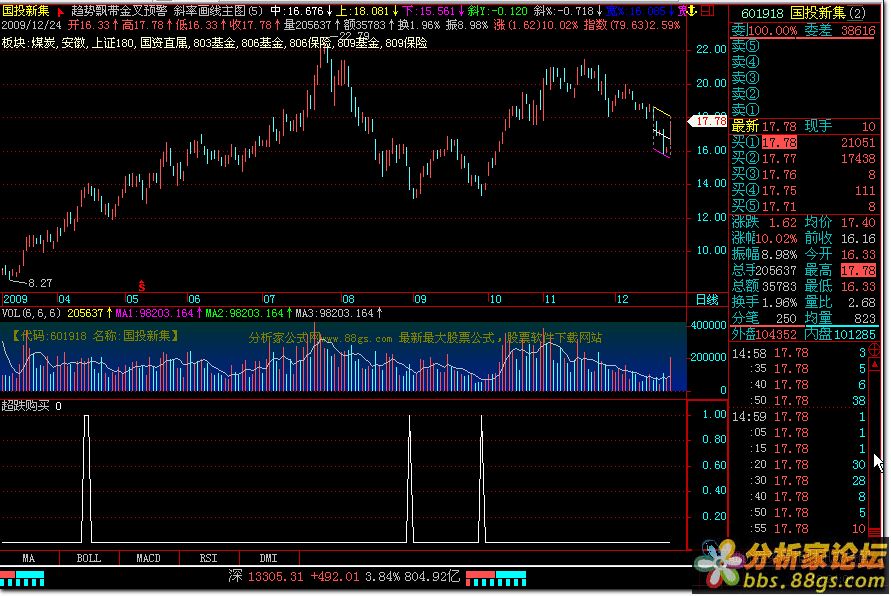Viewport: 891px width, 596px height.
Task: Click the 17.78 price tag on the price axis
Action: tap(710, 121)
